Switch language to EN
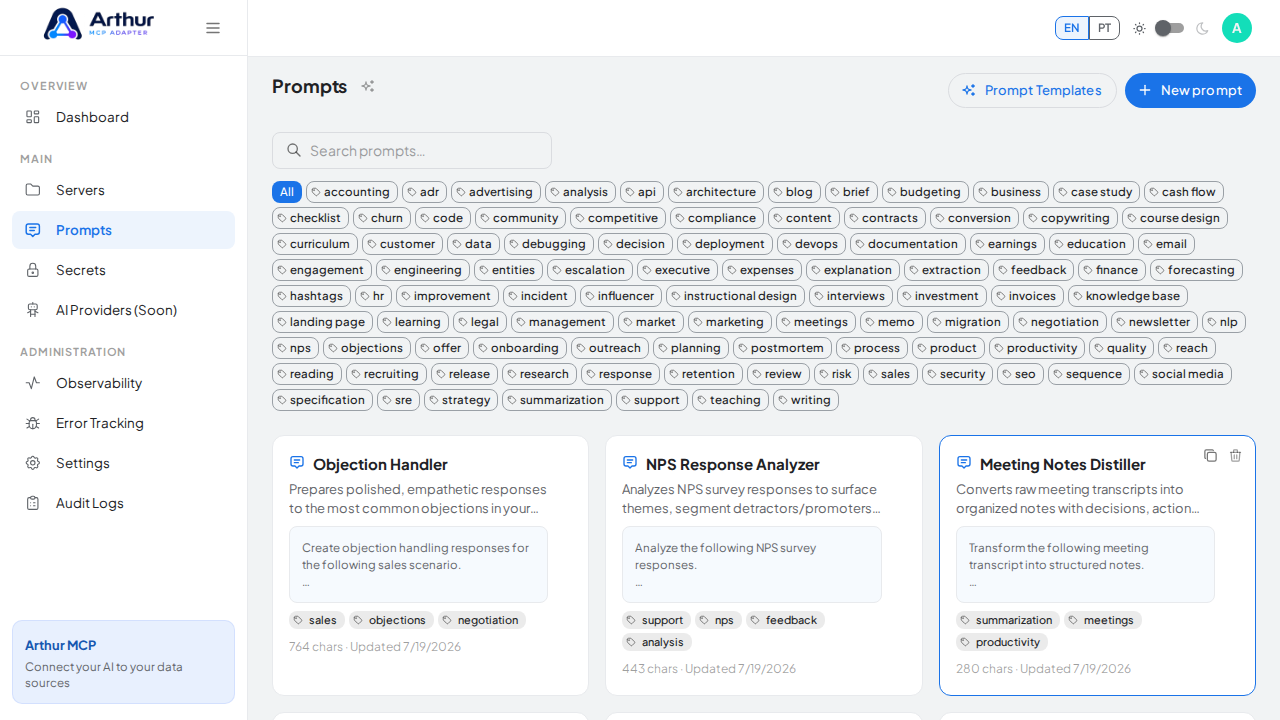Viewport: 1280px width, 720px height. (1071, 28)
